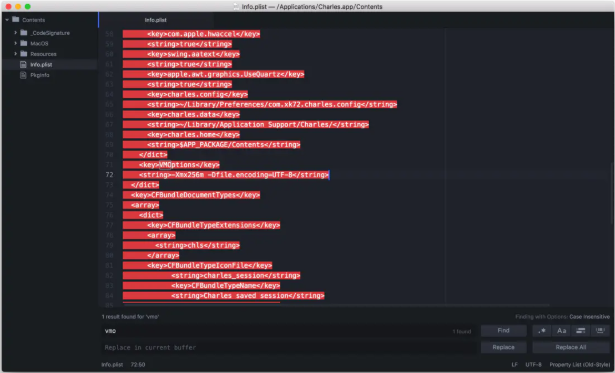Switch to the Info.plist editor tab
The height and width of the screenshot is (373, 615).
[x=156, y=20]
